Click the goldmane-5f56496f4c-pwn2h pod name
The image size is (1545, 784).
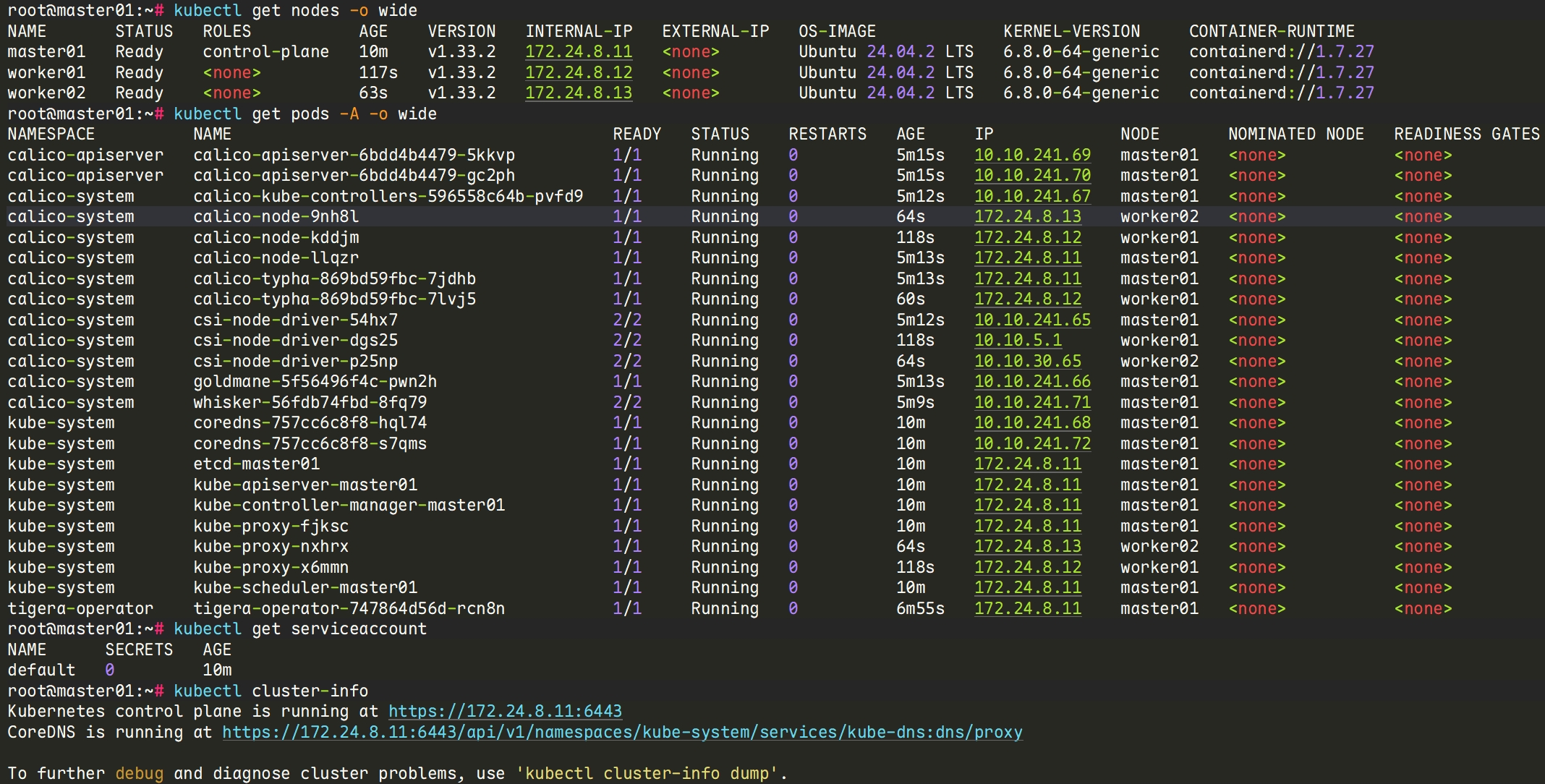(315, 381)
